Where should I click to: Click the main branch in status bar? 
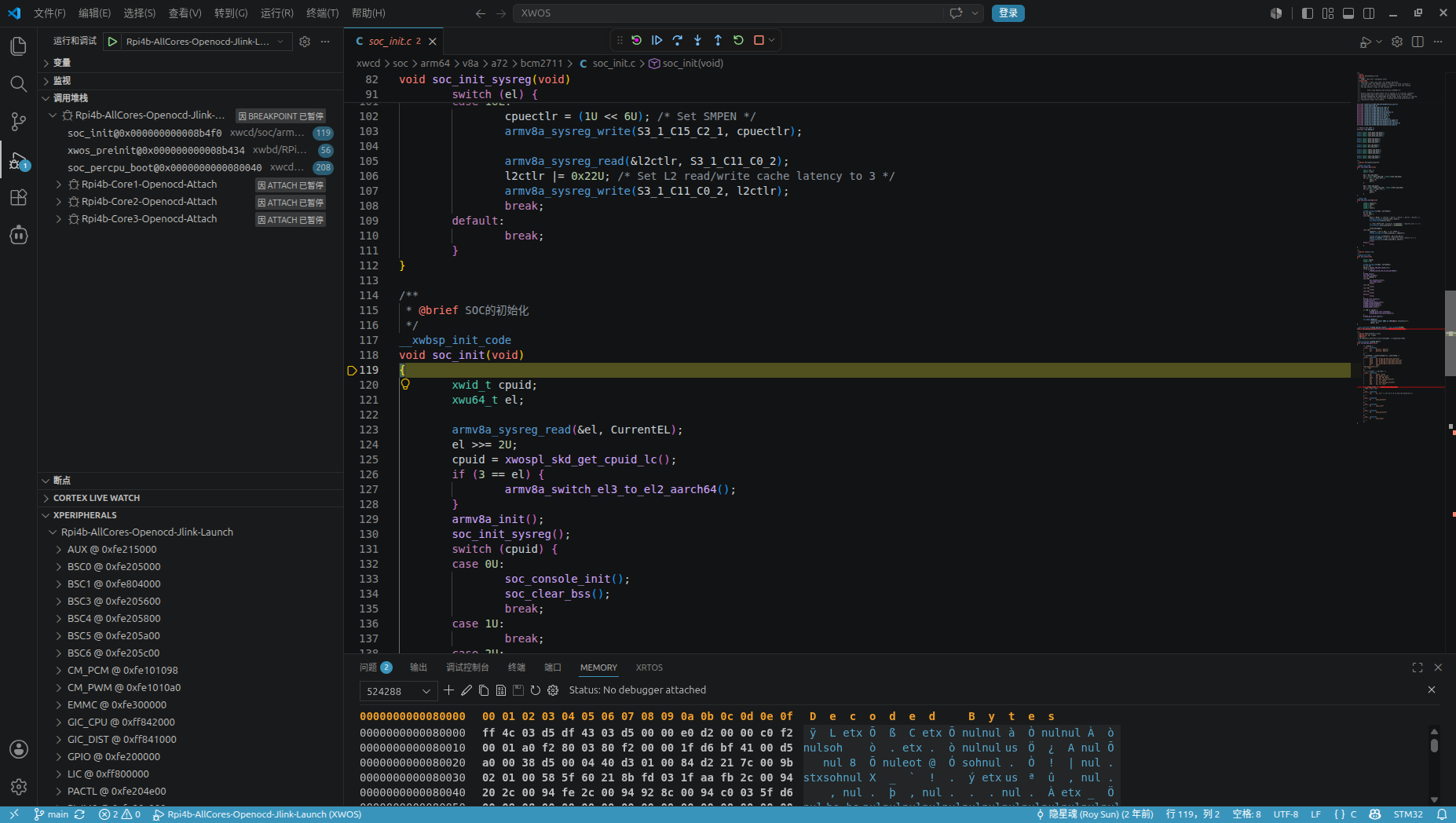[52, 814]
